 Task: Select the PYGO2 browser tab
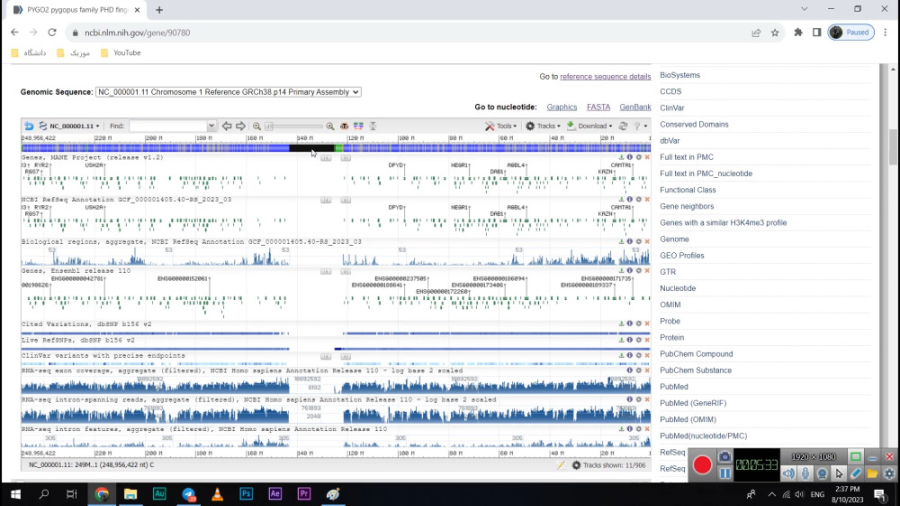[x=77, y=10]
